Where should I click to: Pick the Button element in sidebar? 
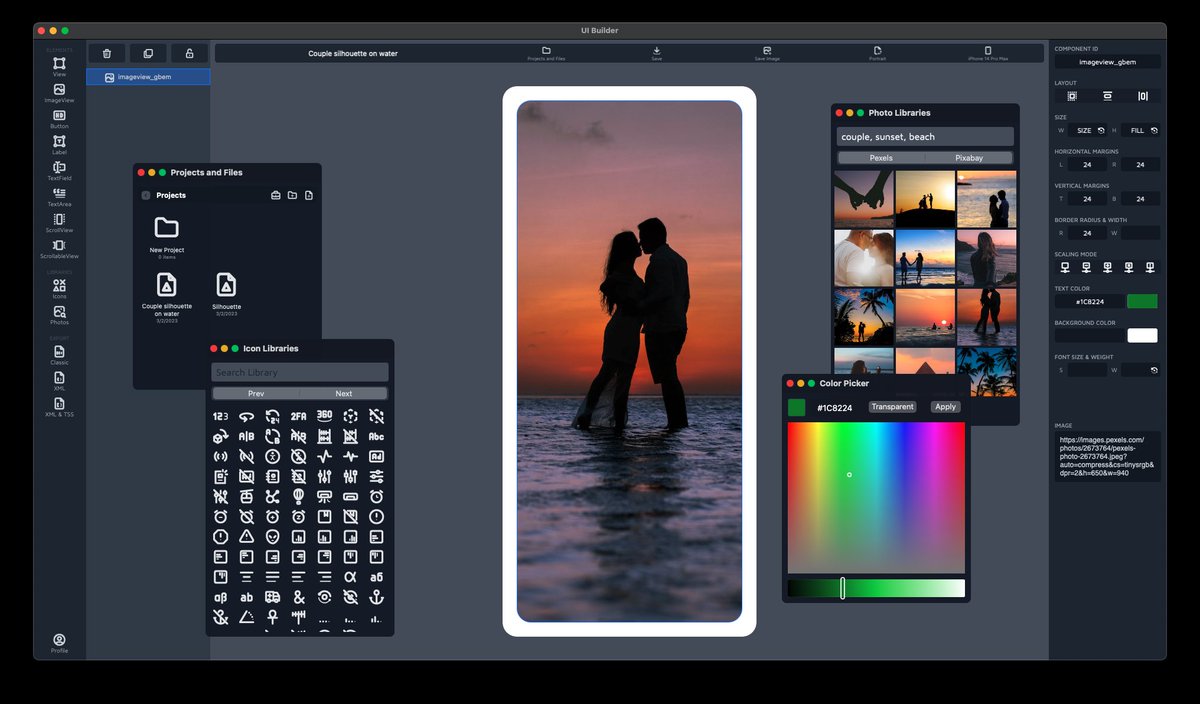pos(59,119)
